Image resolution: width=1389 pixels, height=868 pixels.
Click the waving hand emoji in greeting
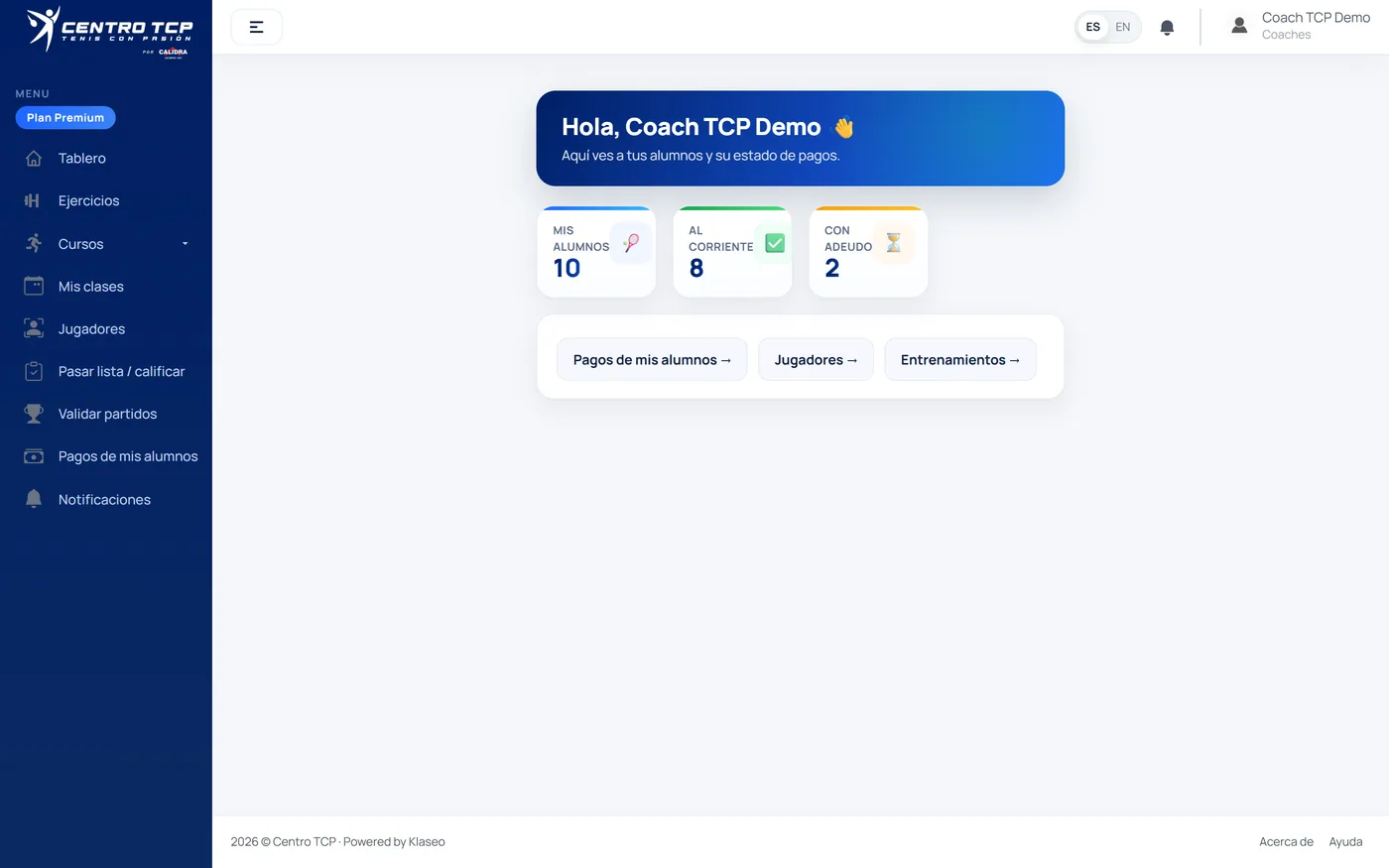(x=843, y=128)
